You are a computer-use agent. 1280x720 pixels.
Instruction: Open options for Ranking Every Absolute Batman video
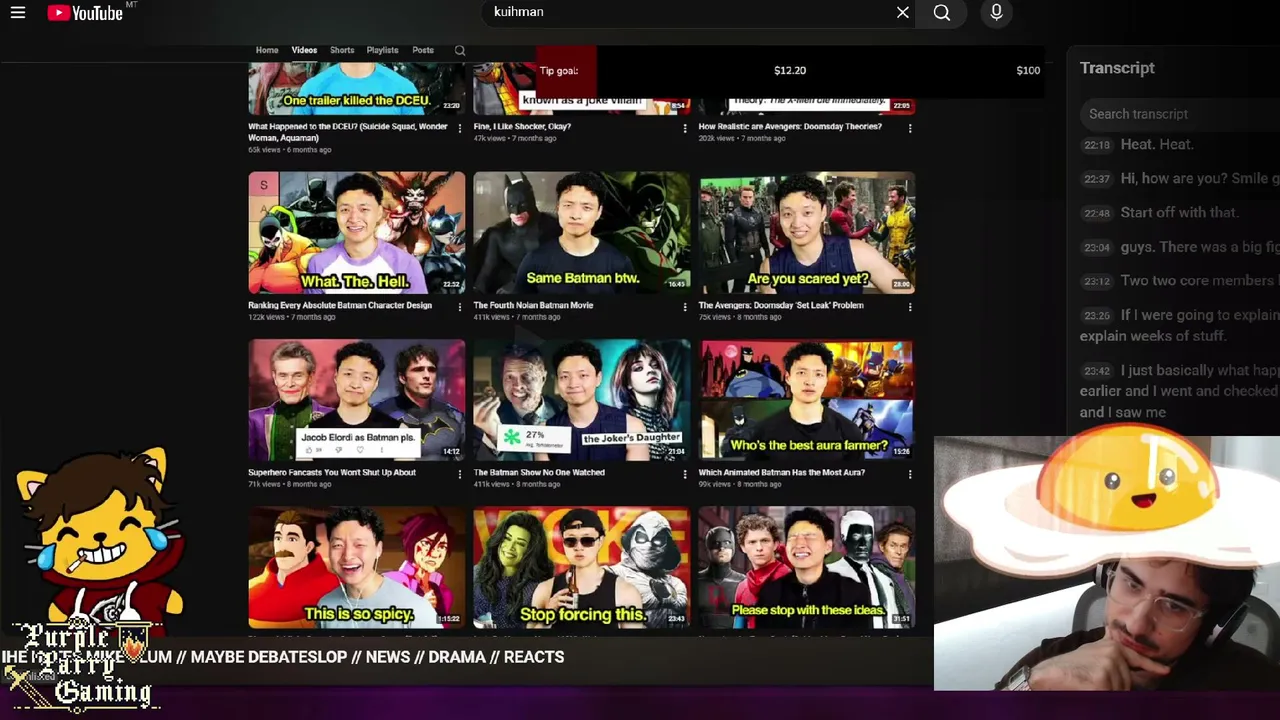click(x=460, y=307)
